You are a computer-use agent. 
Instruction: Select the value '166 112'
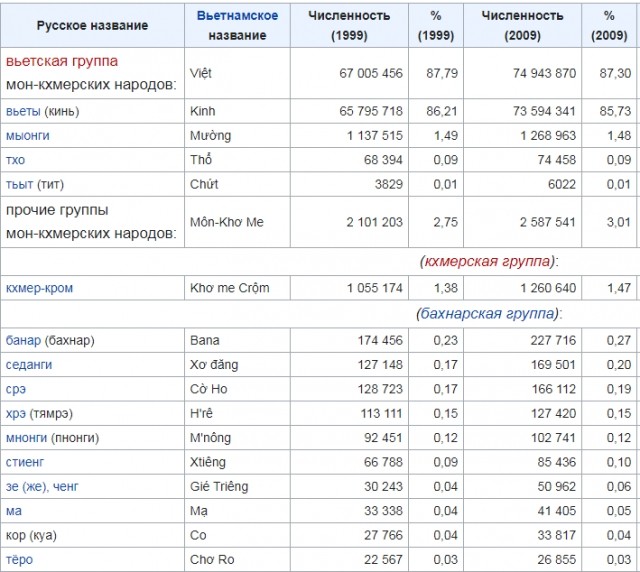(x=553, y=389)
